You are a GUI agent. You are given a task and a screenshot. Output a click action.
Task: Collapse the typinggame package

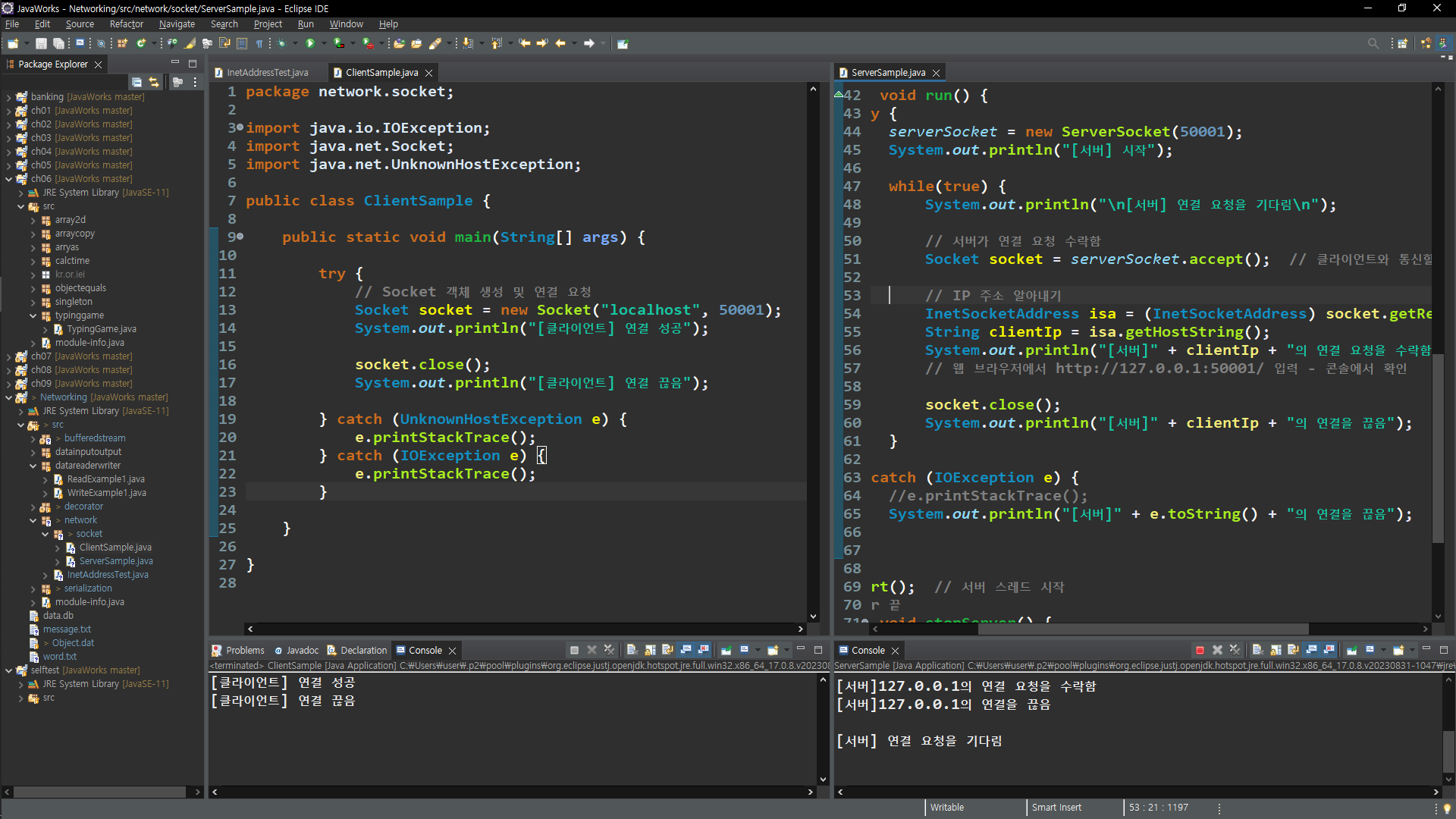pos(33,315)
